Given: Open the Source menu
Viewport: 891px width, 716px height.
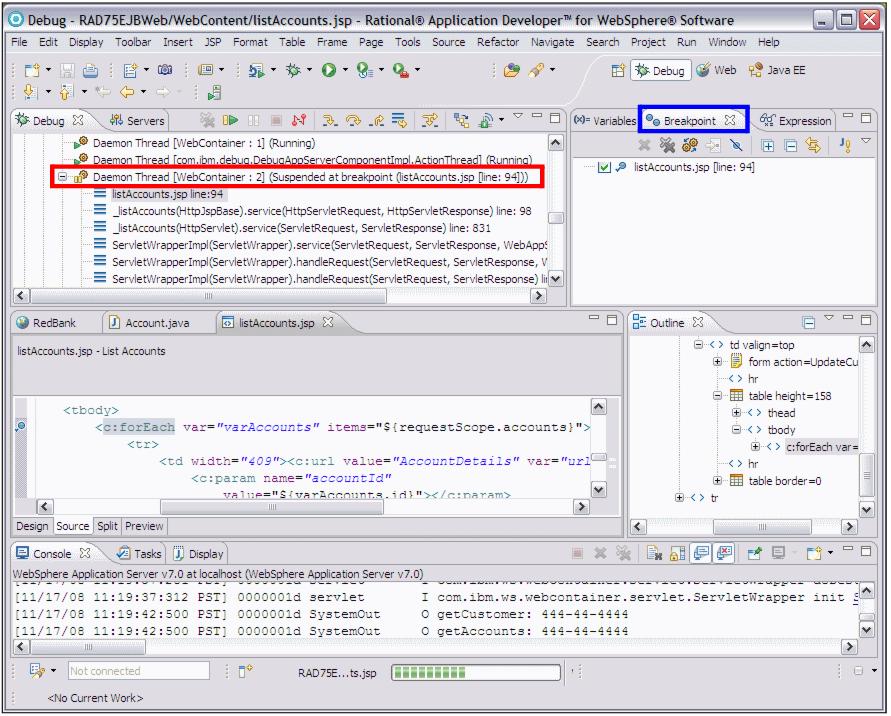Looking at the screenshot, I should click(448, 42).
